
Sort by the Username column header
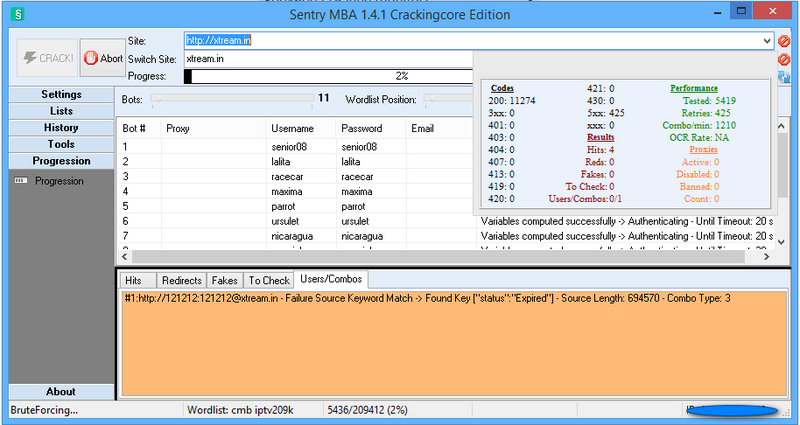(301, 129)
